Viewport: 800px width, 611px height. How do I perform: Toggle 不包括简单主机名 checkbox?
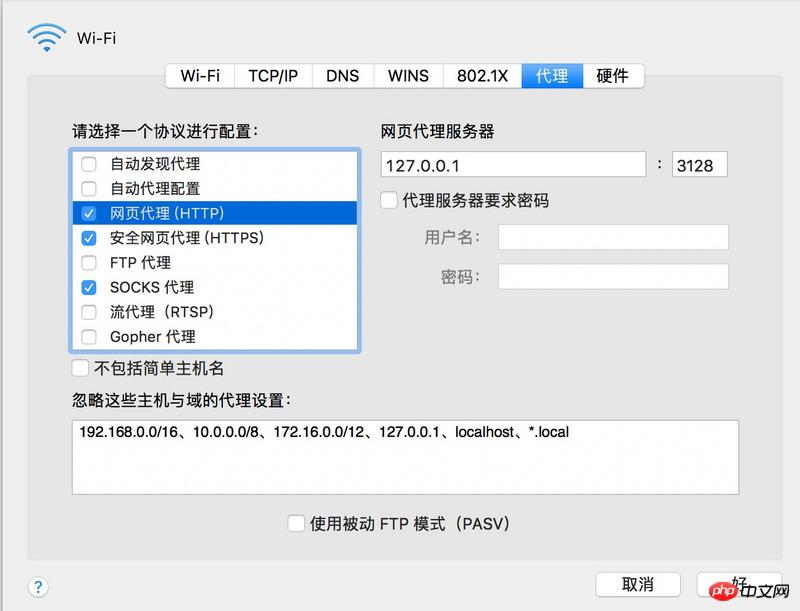pyautogui.click(x=80, y=368)
